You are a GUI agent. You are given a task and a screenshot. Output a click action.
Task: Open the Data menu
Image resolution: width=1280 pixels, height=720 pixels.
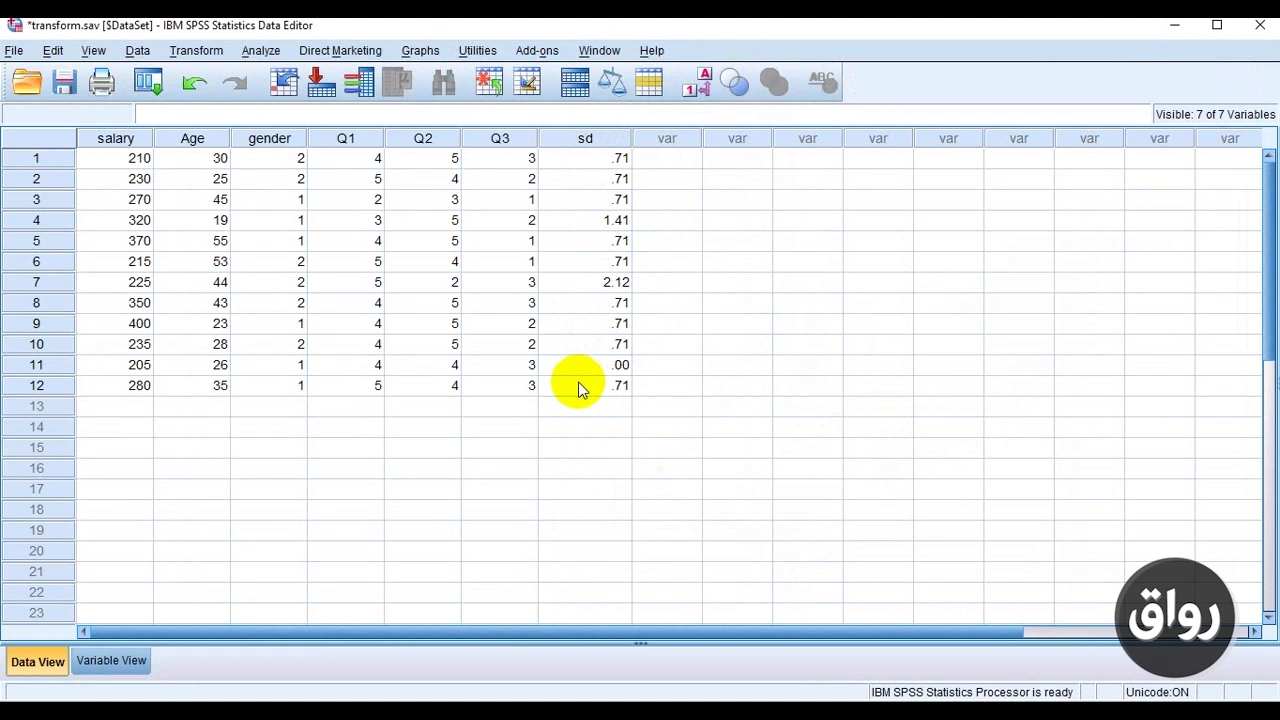tap(138, 50)
